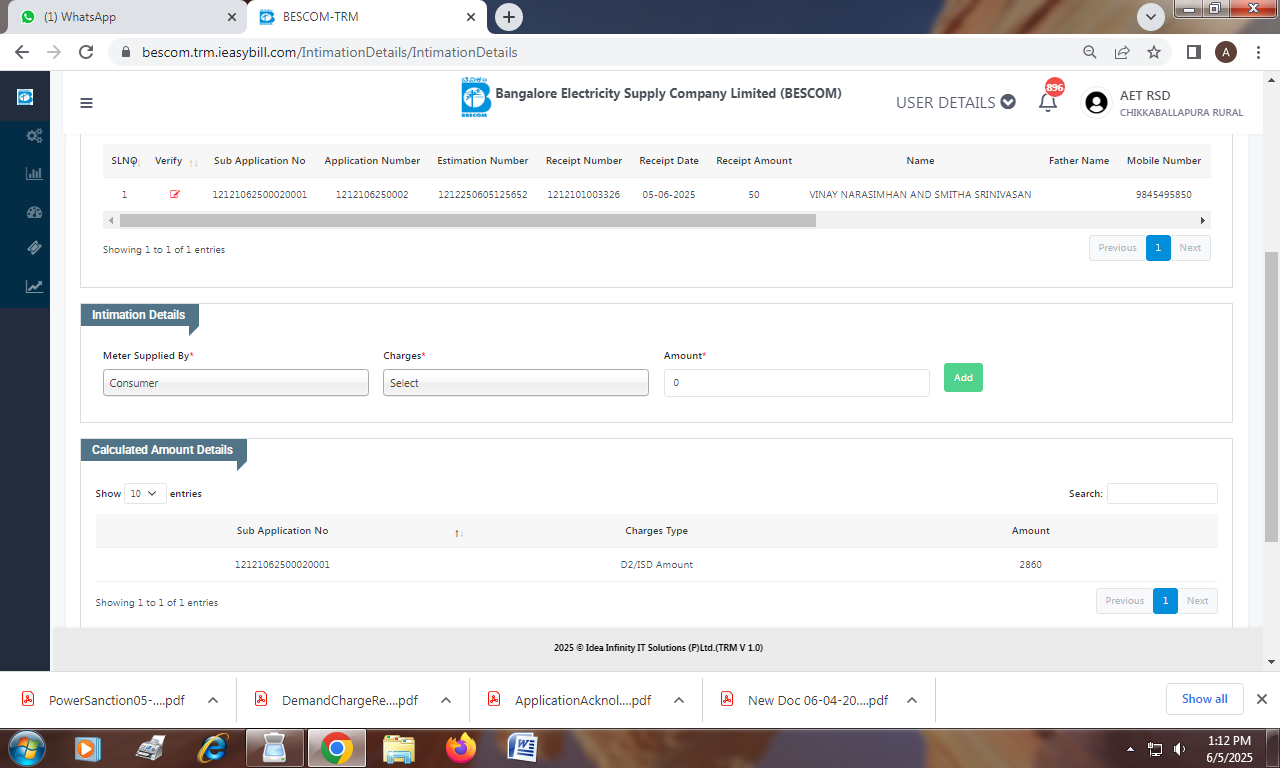Open the Chrome profile avatar
The height and width of the screenshot is (768, 1280).
1226,52
